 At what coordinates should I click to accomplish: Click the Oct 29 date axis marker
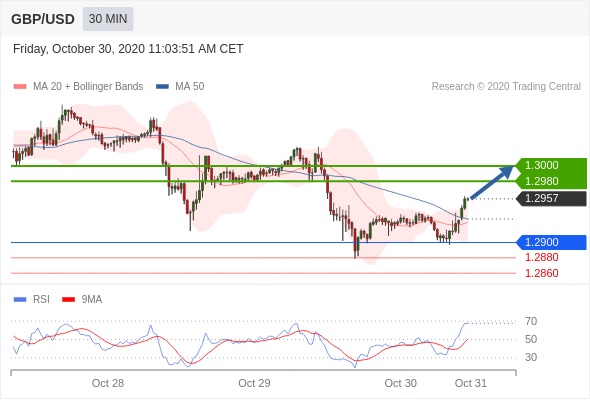[x=254, y=383]
